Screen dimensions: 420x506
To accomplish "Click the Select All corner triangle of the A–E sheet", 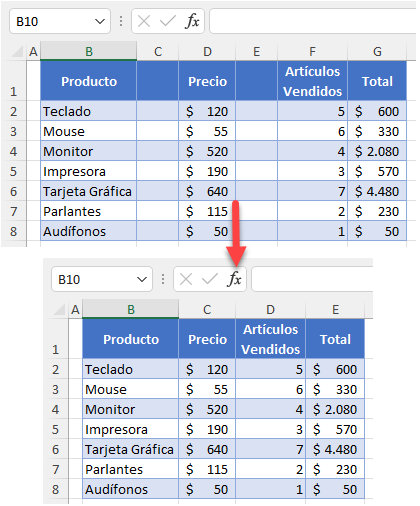I will 59,310.
